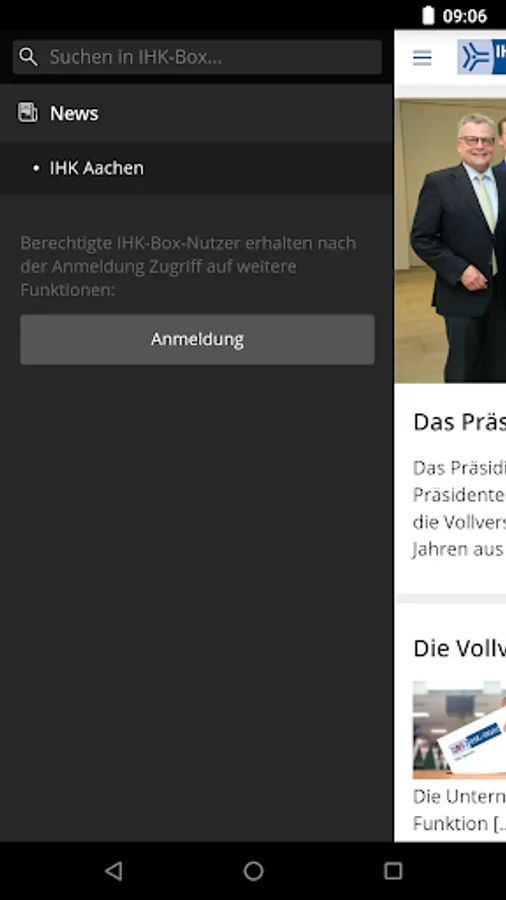Open the 'Die Vollv...' article headline
Screen dimensions: 506x900
pos(460,648)
